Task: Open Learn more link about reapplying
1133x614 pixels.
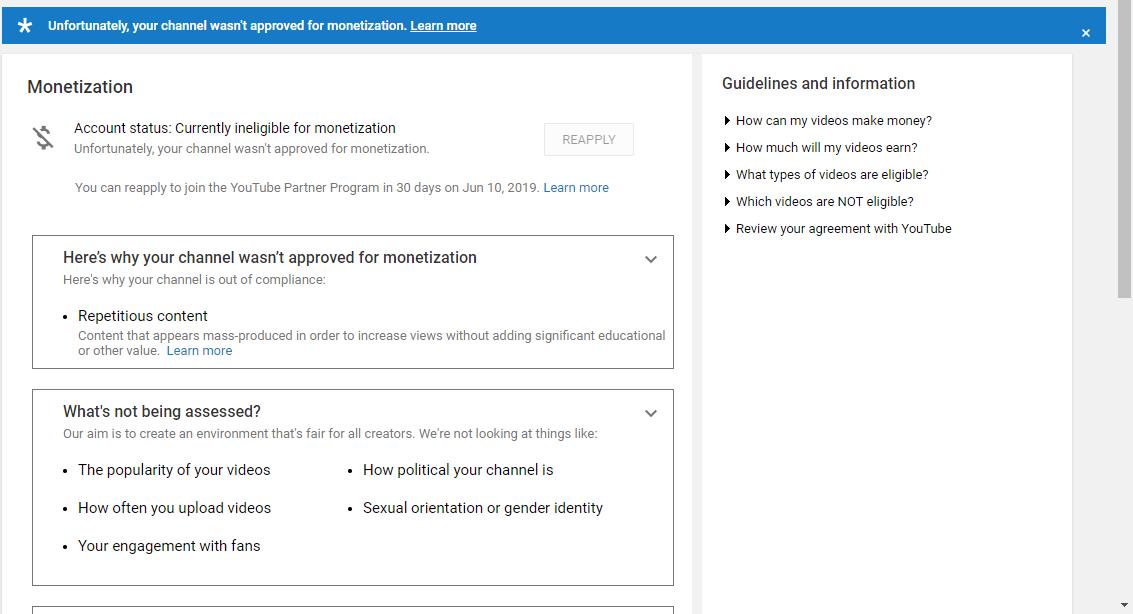Action: [x=576, y=188]
